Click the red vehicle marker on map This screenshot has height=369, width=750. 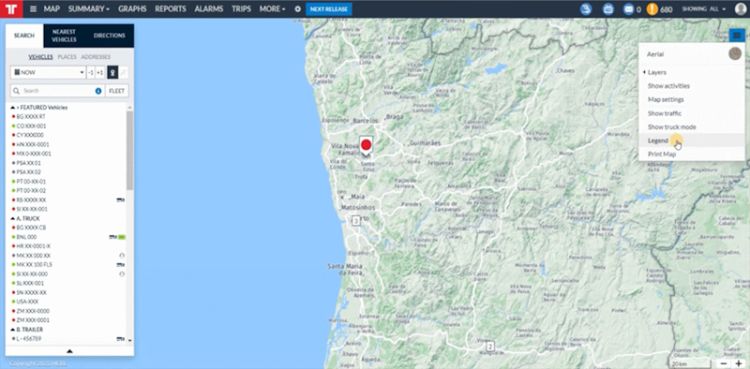(x=366, y=145)
